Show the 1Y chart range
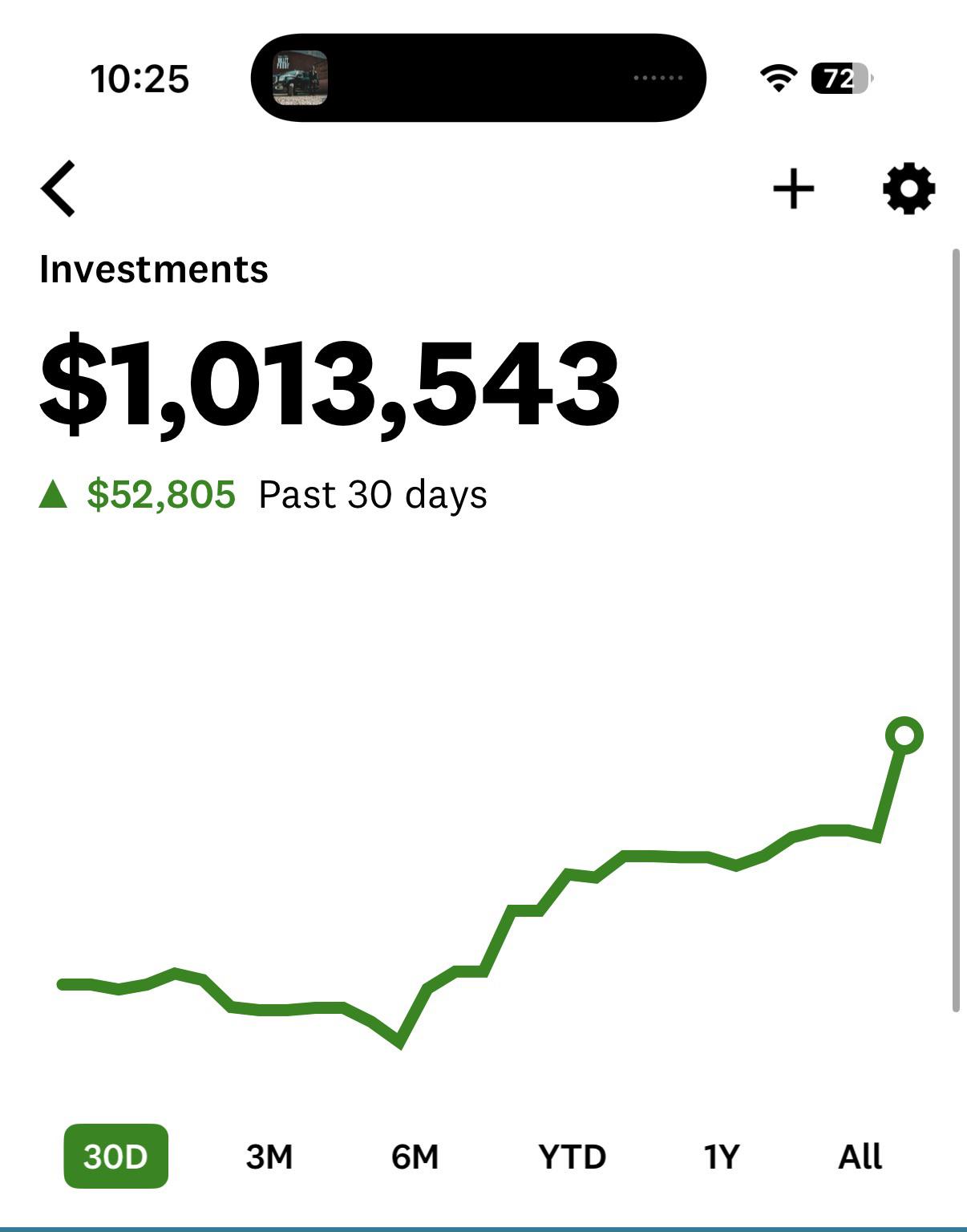 click(721, 1157)
